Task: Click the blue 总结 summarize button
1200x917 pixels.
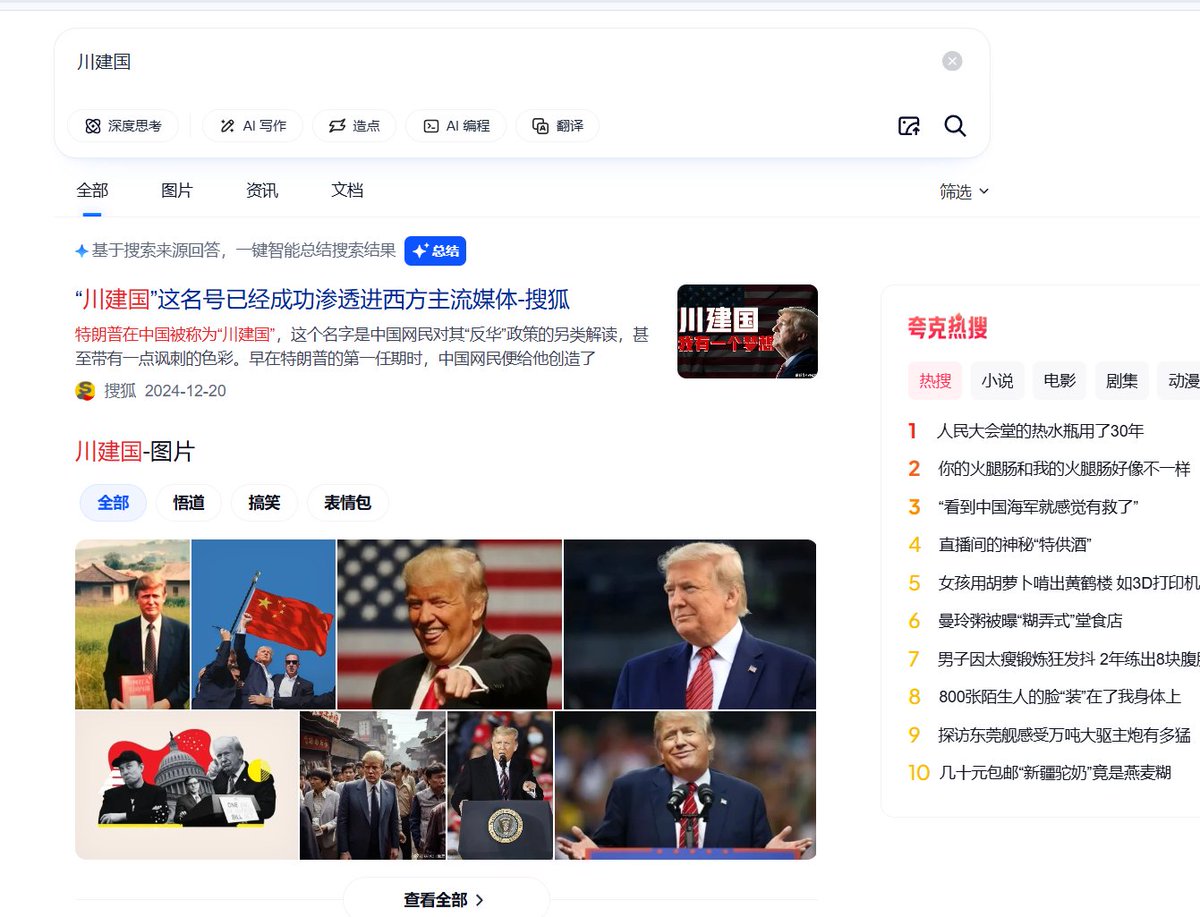Action: tap(435, 251)
